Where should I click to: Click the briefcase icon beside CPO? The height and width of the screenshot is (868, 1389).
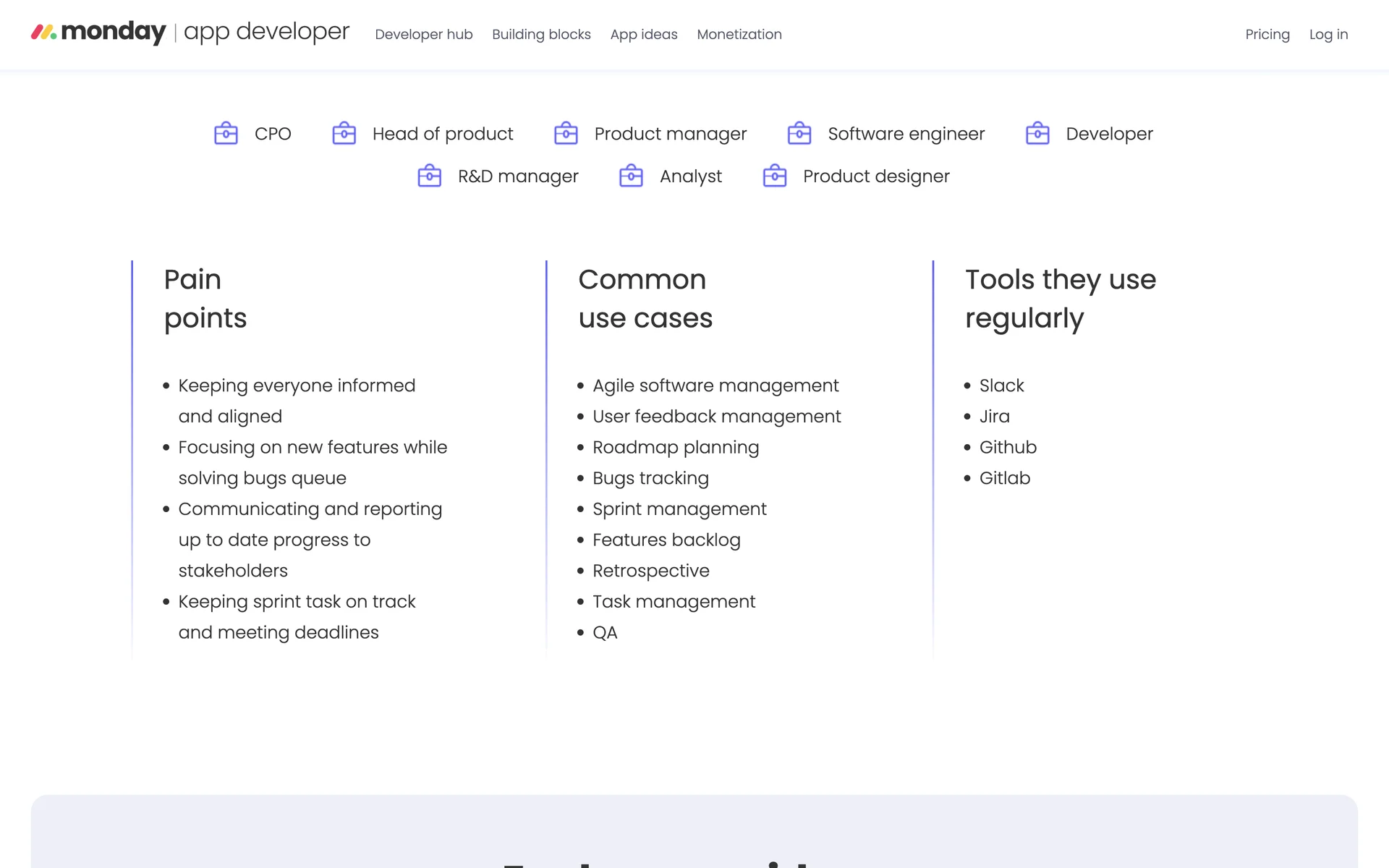tap(226, 134)
